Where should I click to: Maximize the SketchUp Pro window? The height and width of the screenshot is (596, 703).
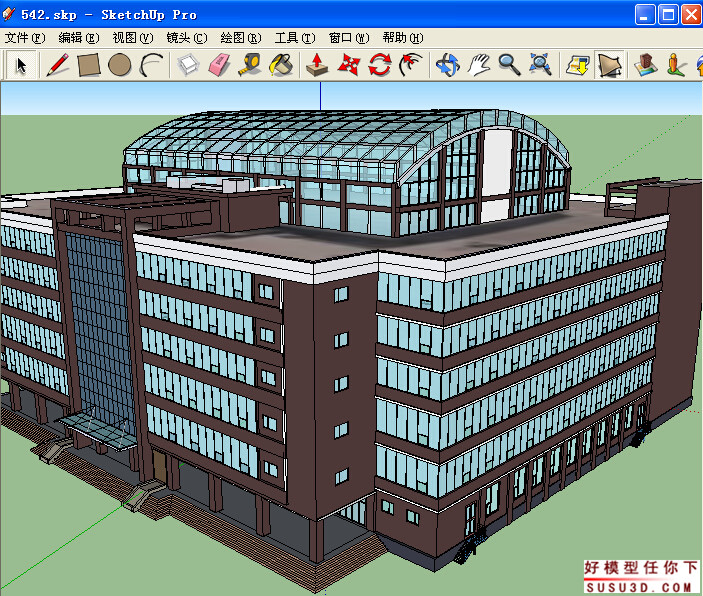click(x=668, y=15)
